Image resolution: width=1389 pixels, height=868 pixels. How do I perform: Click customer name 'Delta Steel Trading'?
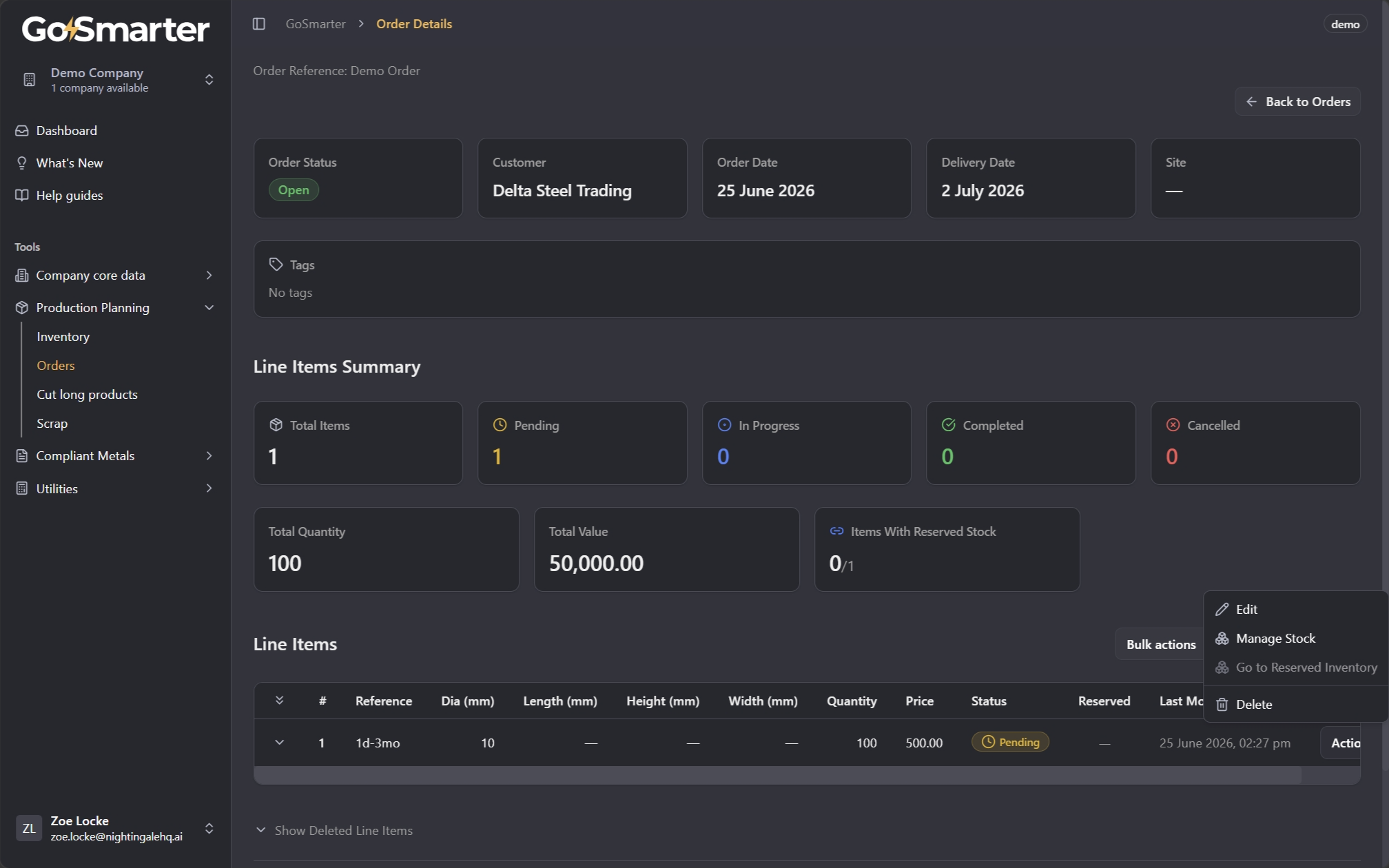coord(562,191)
